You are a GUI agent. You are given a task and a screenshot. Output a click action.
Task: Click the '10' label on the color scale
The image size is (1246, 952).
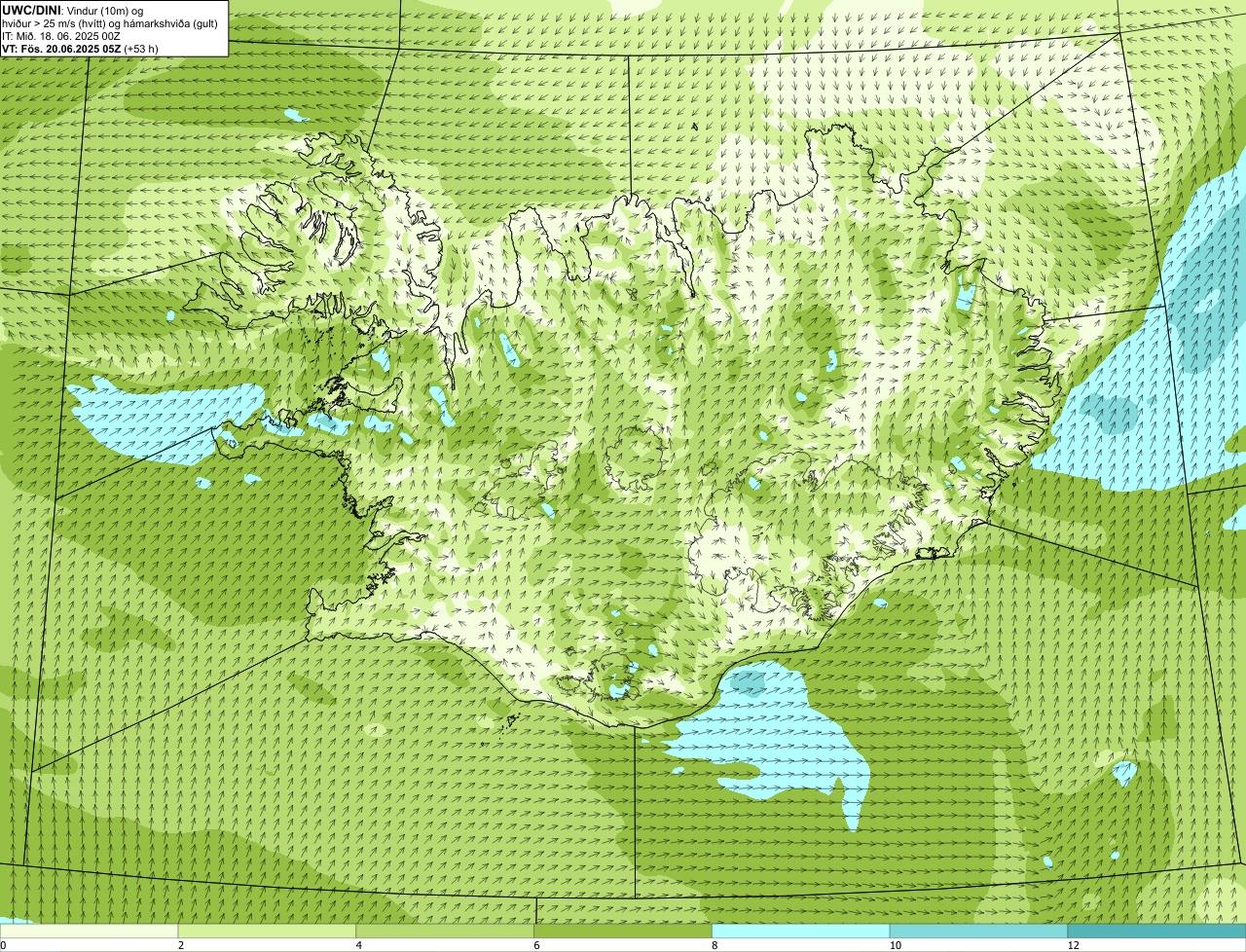tap(895, 945)
